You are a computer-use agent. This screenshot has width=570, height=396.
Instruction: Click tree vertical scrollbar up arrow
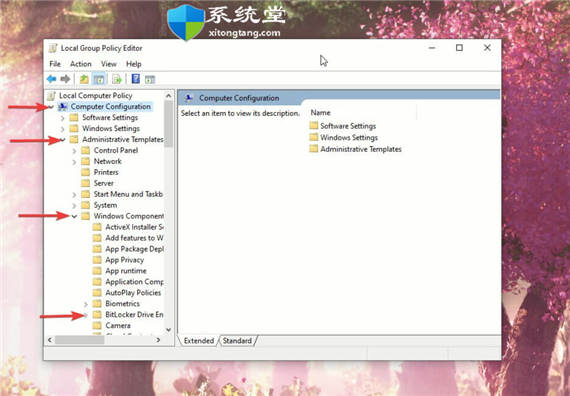click(x=168, y=96)
